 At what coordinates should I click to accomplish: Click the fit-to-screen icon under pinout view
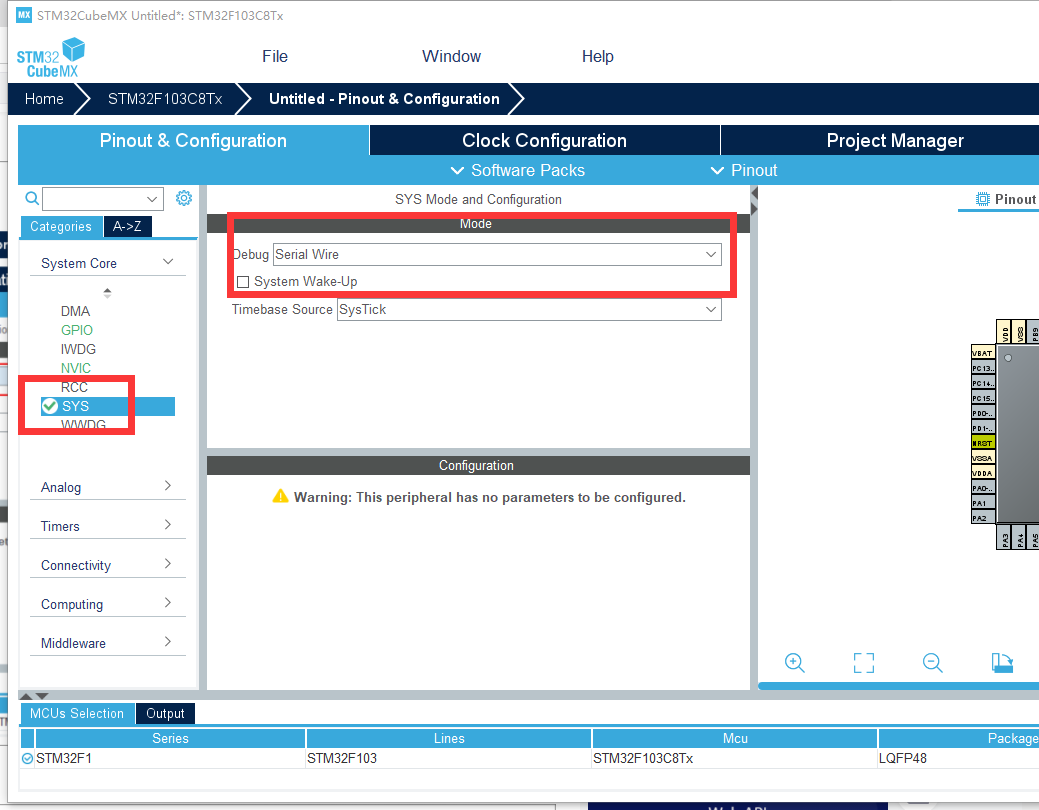pos(863,663)
